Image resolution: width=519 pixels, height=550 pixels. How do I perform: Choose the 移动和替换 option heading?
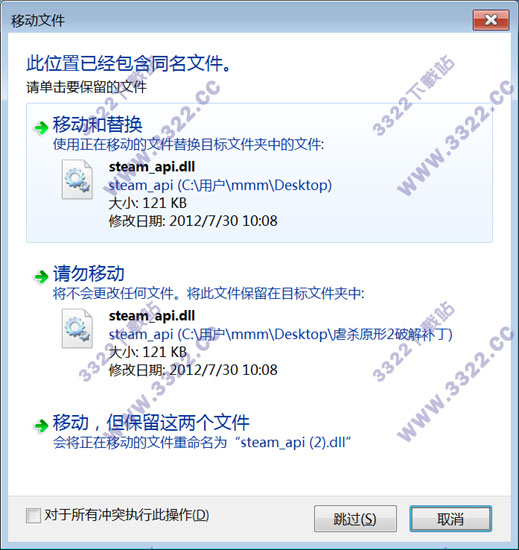97,125
